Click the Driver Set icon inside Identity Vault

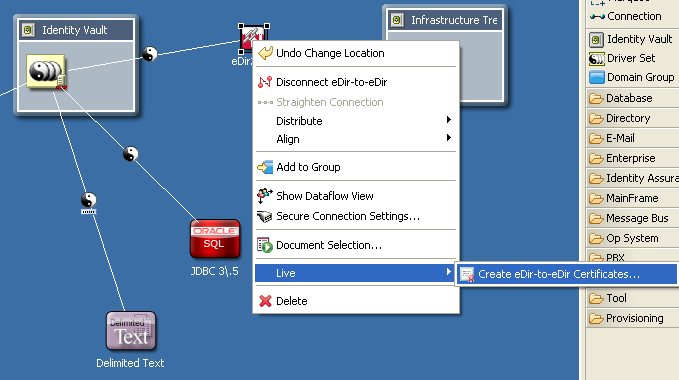point(46,71)
